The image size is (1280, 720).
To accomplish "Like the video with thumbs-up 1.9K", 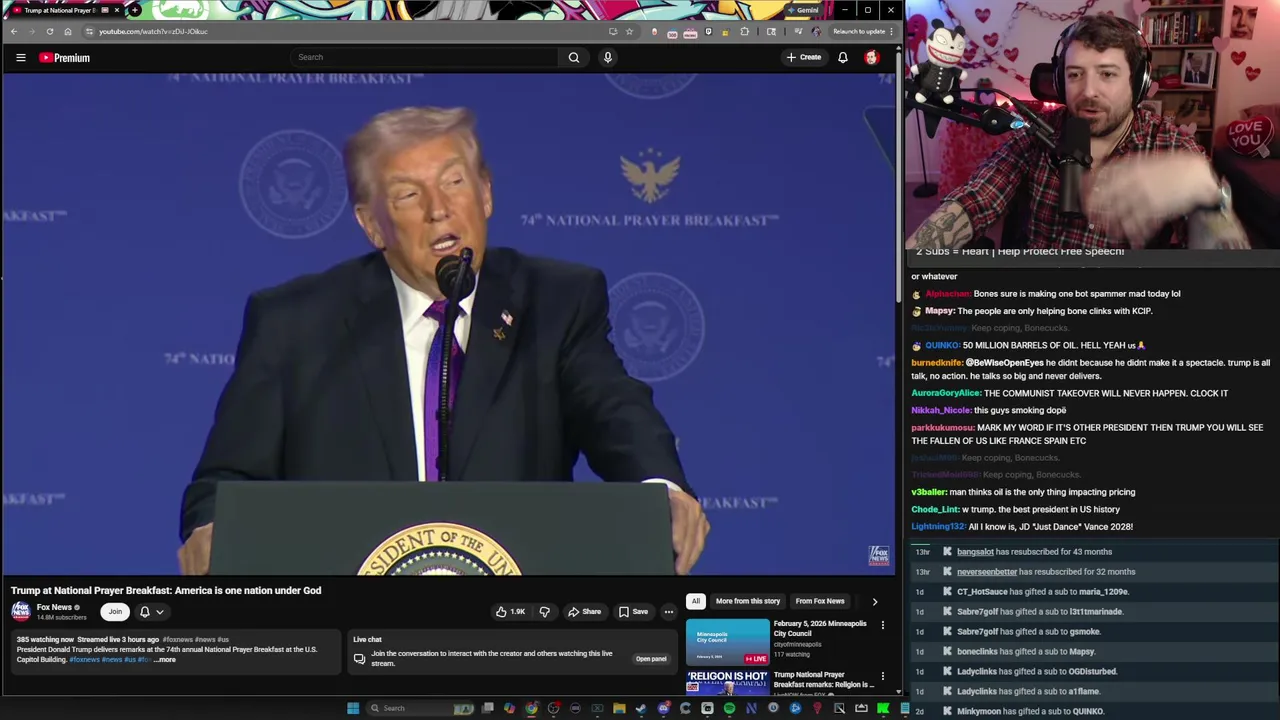I will pyautogui.click(x=510, y=612).
